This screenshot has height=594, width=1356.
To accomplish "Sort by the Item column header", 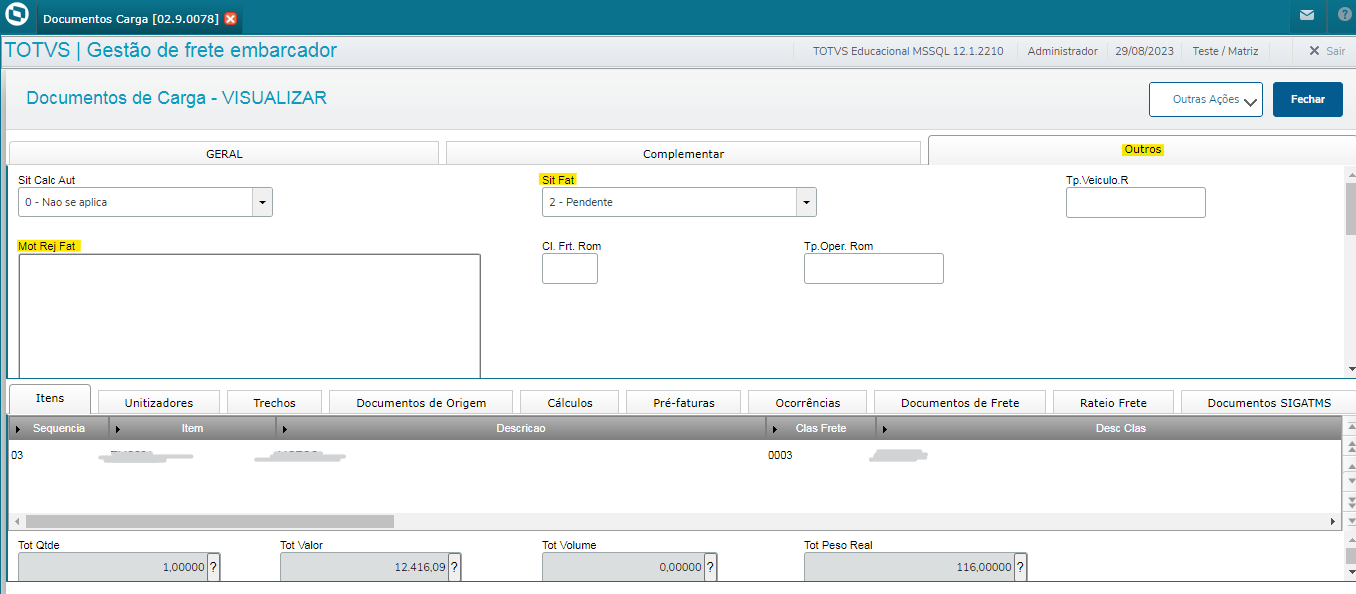I will click(x=192, y=428).
